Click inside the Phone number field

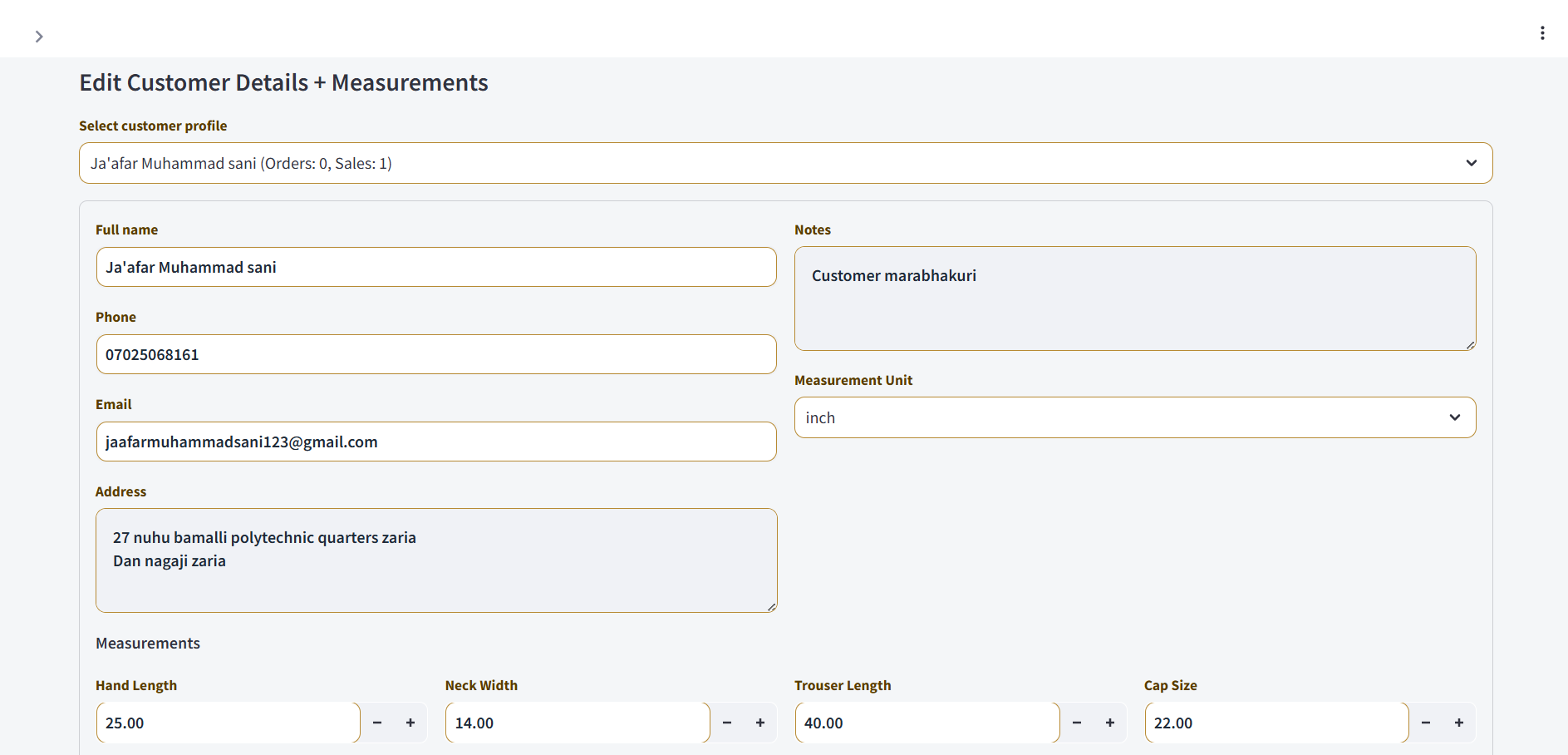435,354
